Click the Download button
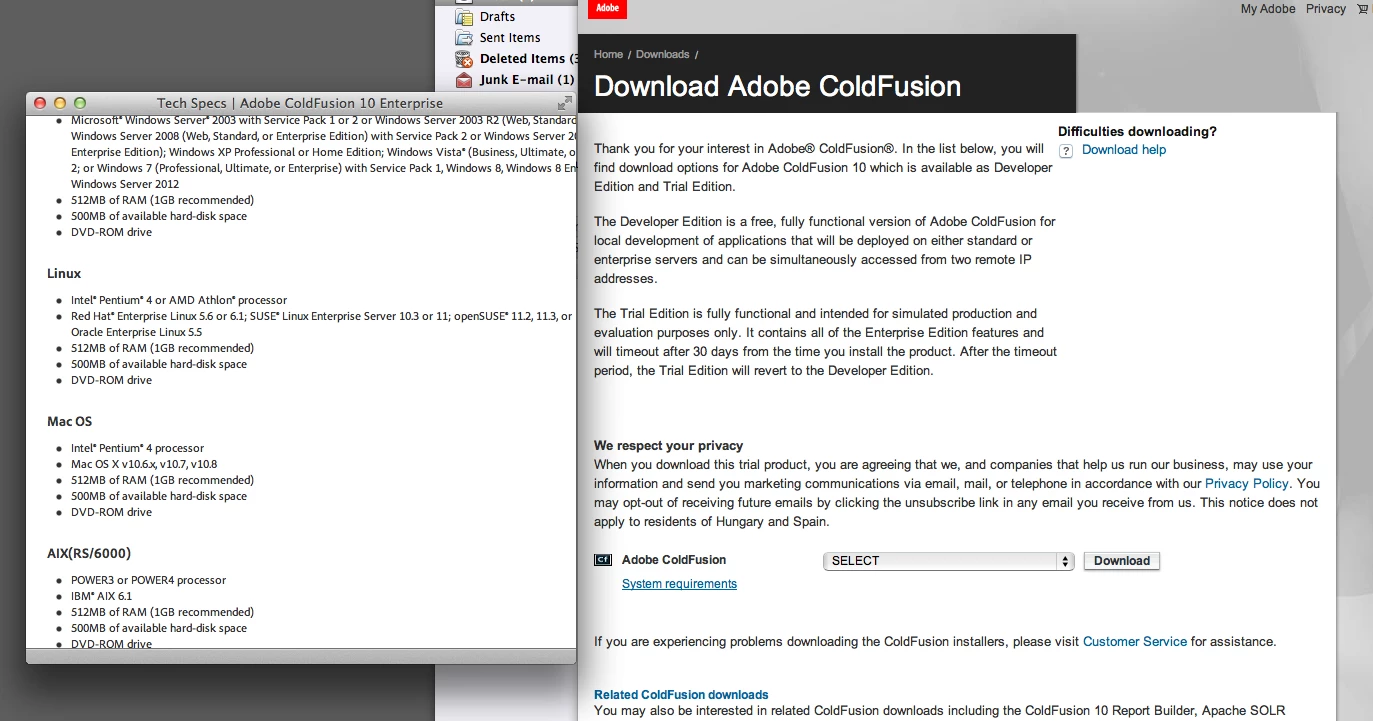Image resolution: width=1373 pixels, height=721 pixels. (x=1122, y=561)
